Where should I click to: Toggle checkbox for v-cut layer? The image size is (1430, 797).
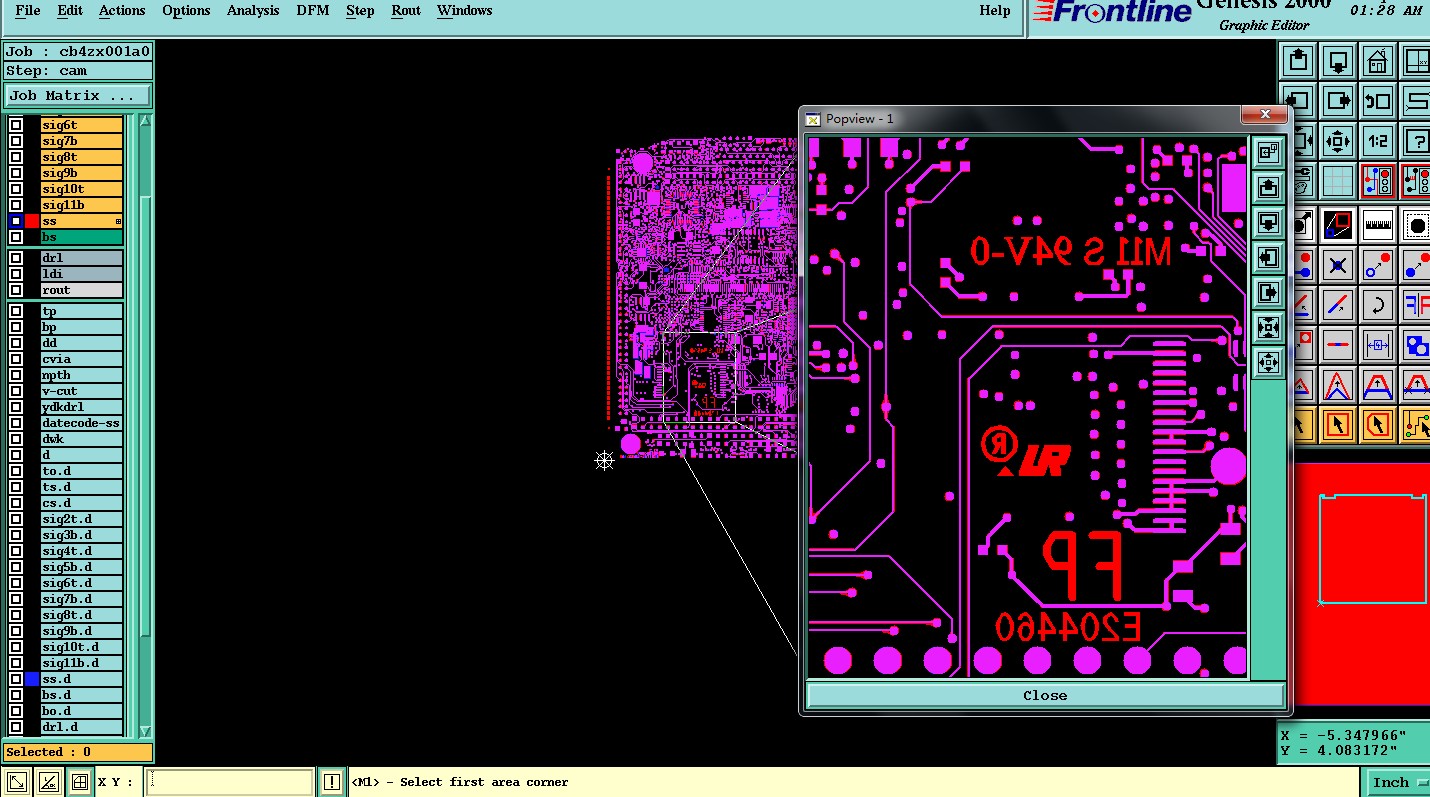[x=16, y=391]
